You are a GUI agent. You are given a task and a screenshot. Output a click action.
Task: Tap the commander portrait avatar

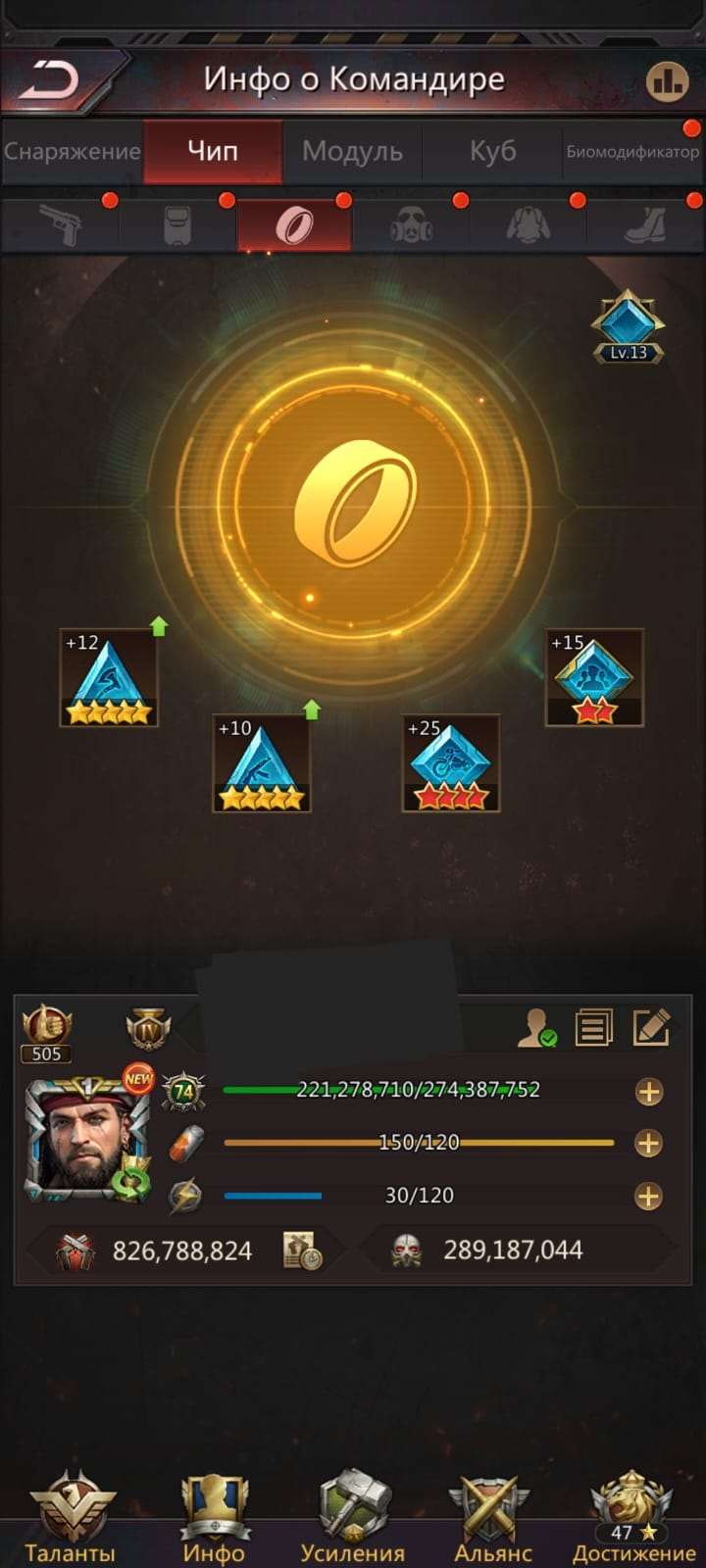click(88, 1140)
